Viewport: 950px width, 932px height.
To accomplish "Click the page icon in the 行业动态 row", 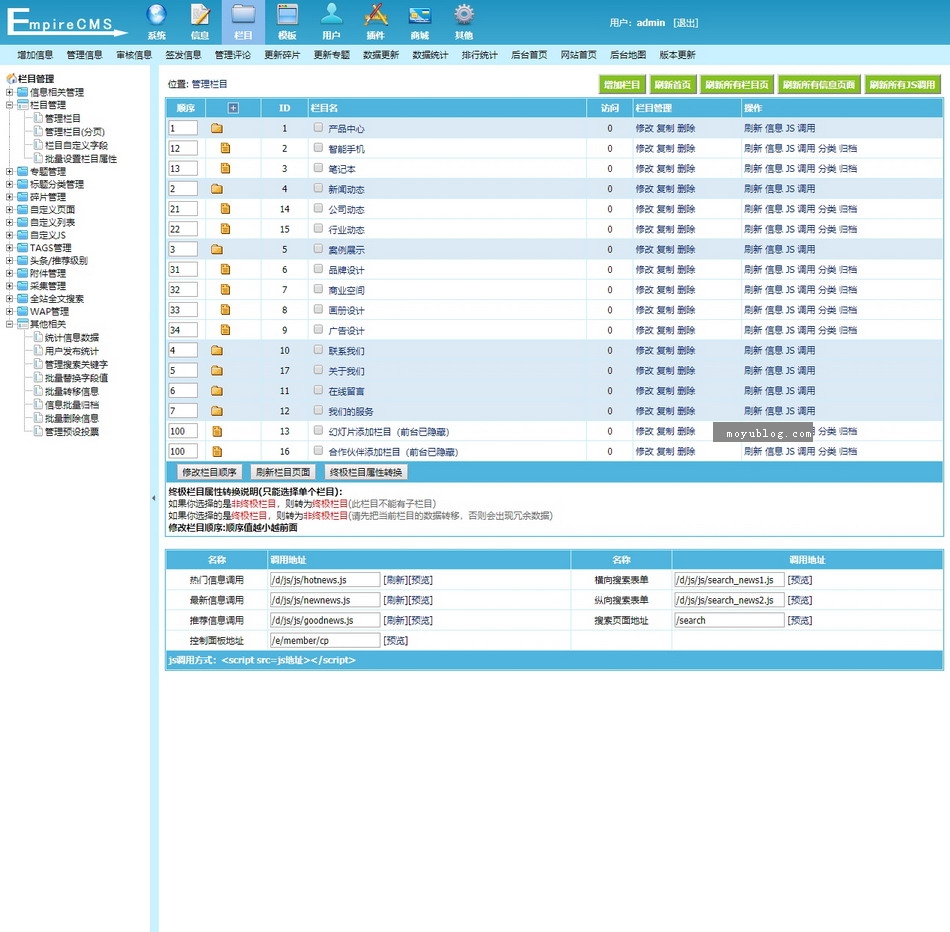I will click(x=225, y=229).
